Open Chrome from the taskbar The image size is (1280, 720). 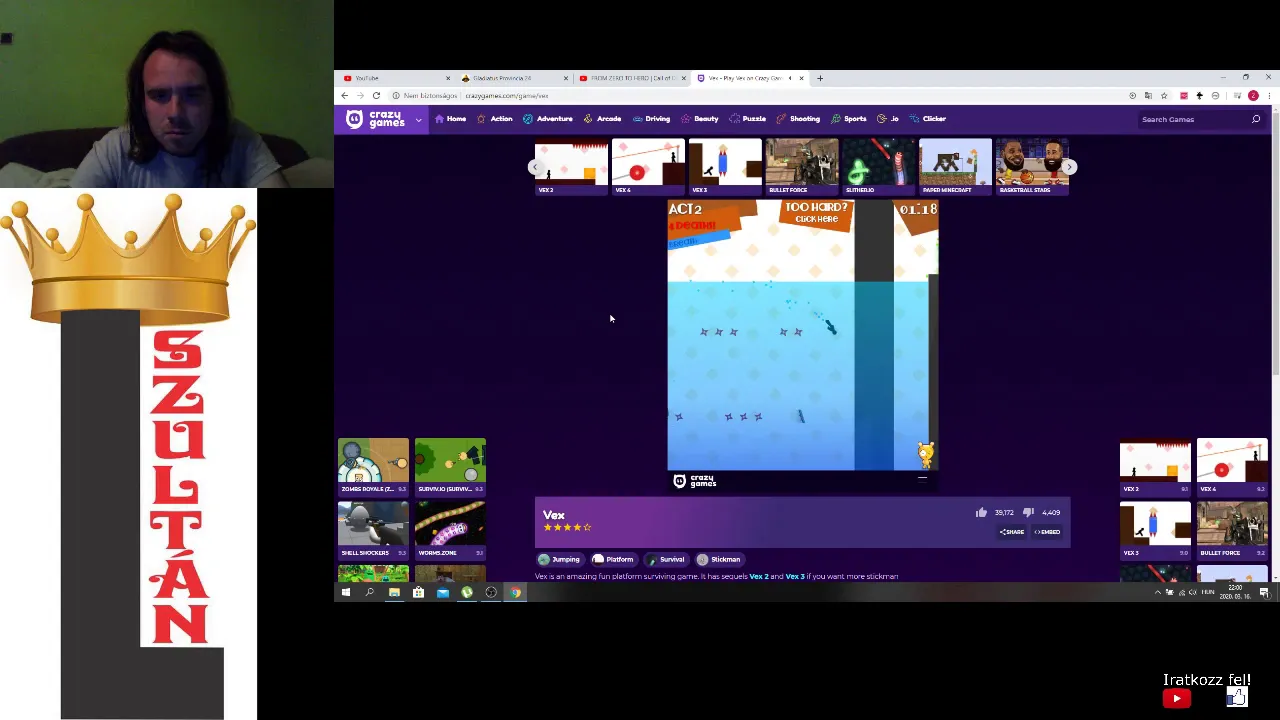tap(515, 593)
